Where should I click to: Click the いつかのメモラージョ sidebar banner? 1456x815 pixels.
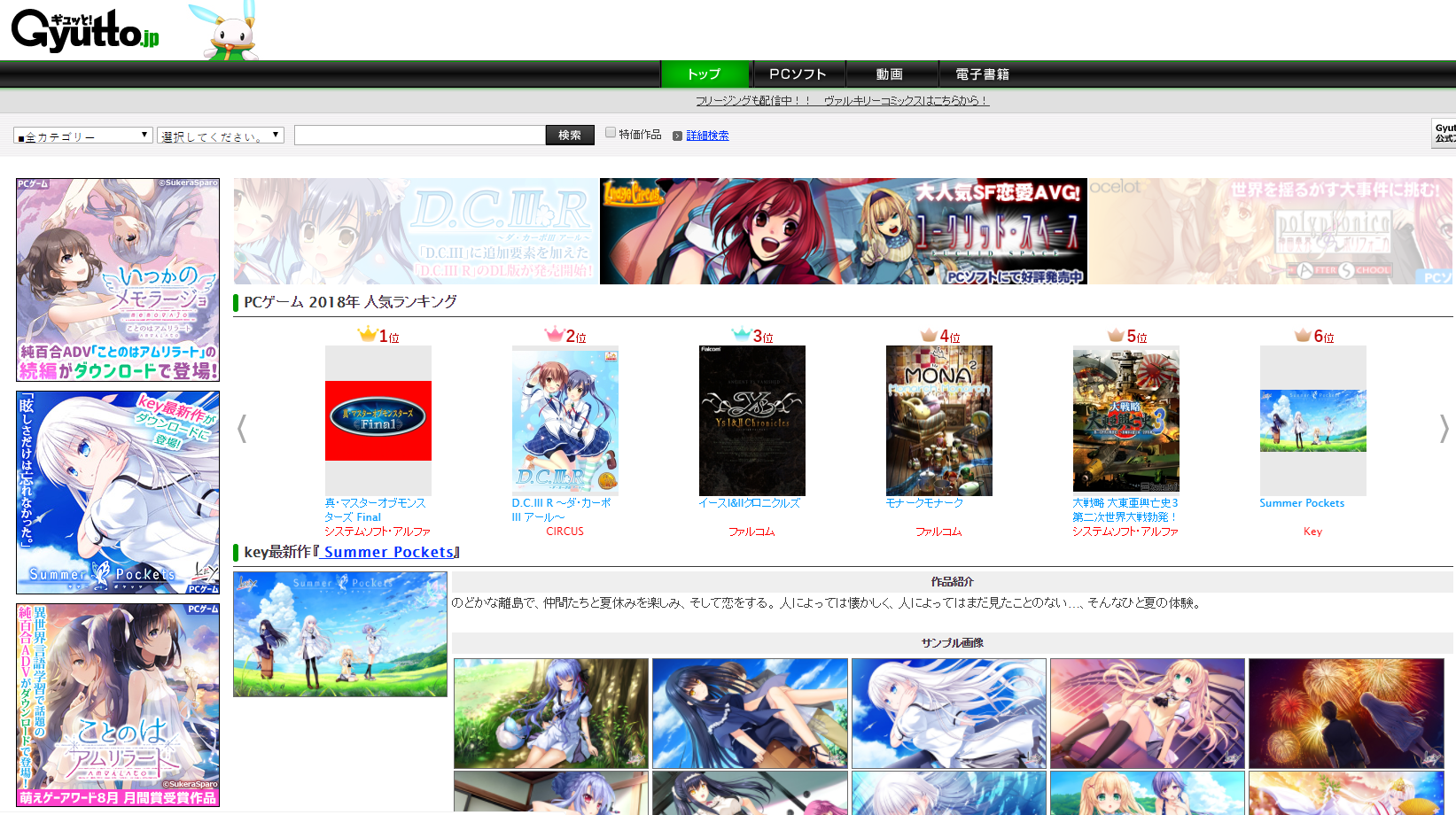pyautogui.click(x=118, y=280)
